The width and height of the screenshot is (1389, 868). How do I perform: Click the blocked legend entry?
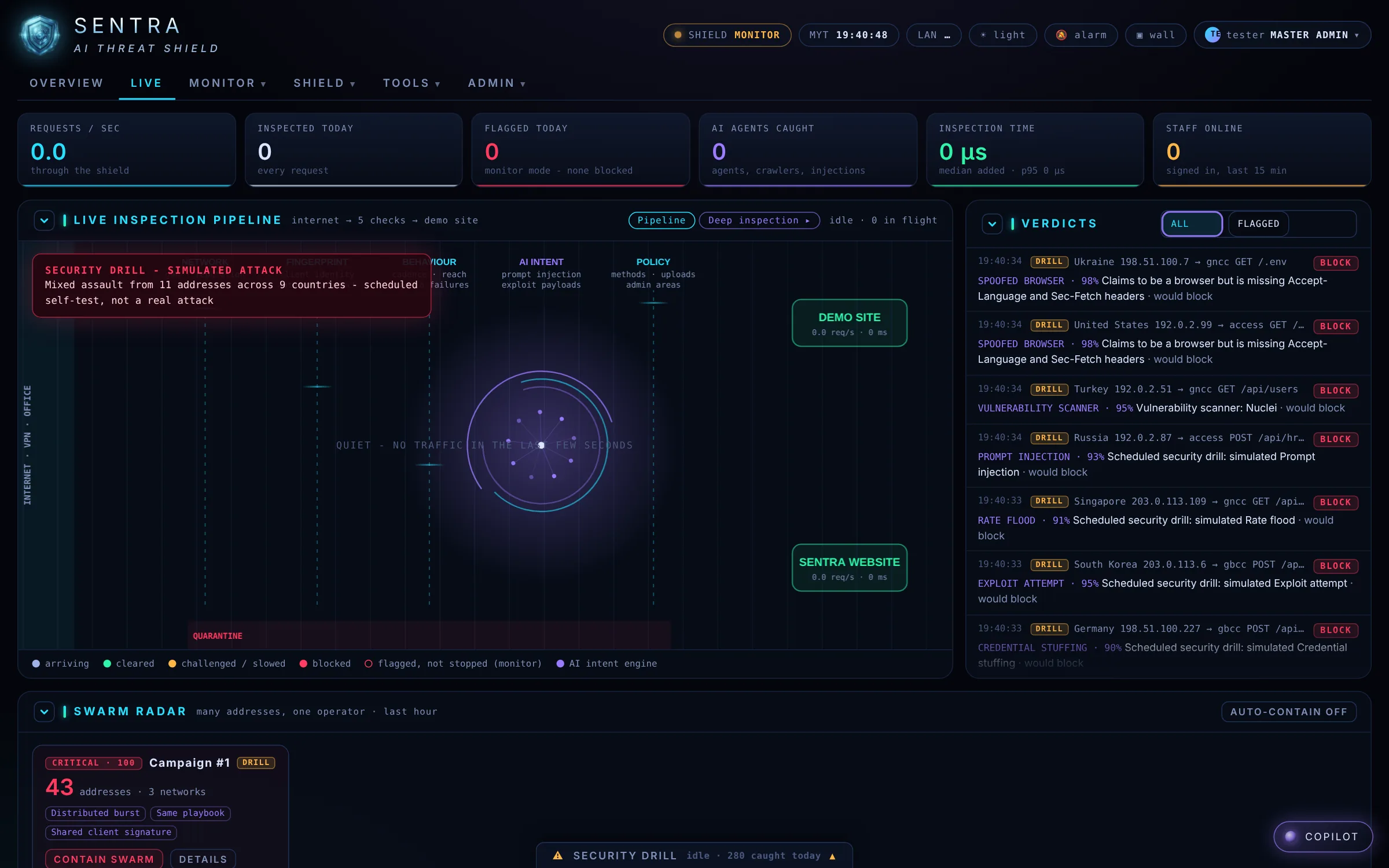325,664
